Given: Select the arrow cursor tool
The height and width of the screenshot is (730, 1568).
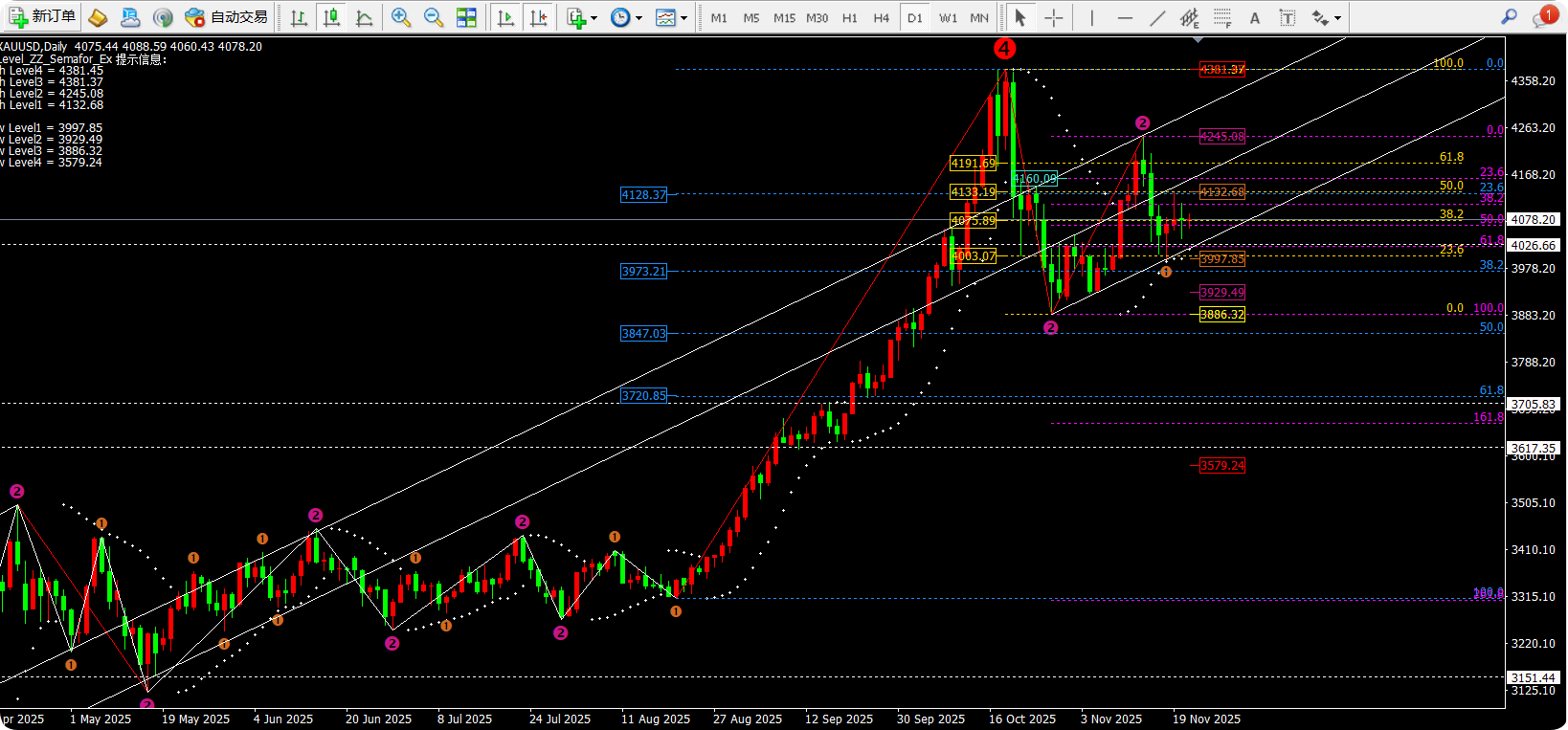Looking at the screenshot, I should coord(1020,17).
